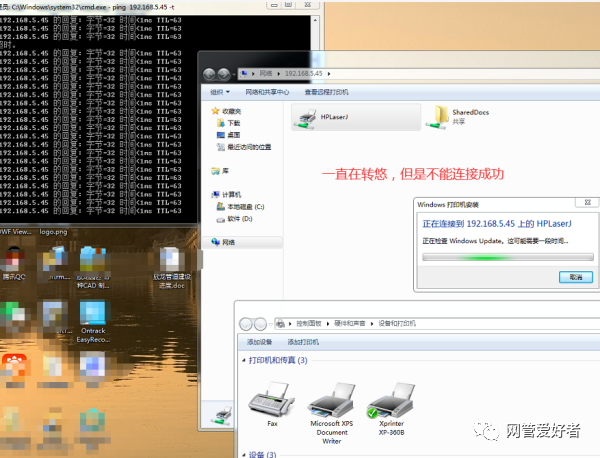Open the HPLaserJ shared printer
Image resolution: width=600 pixels, height=458 pixels.
pos(356,117)
